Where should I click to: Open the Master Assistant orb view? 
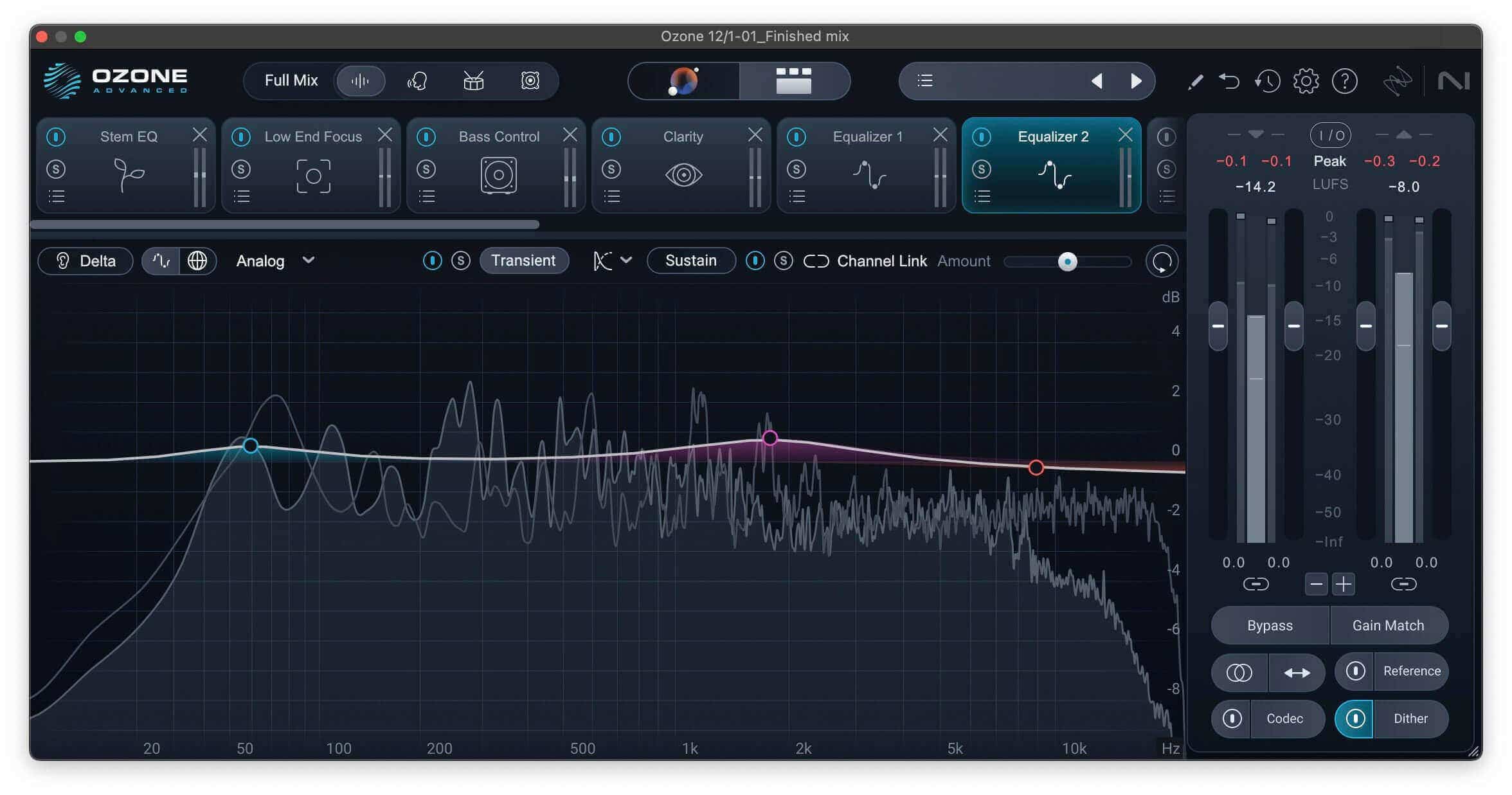(x=683, y=81)
